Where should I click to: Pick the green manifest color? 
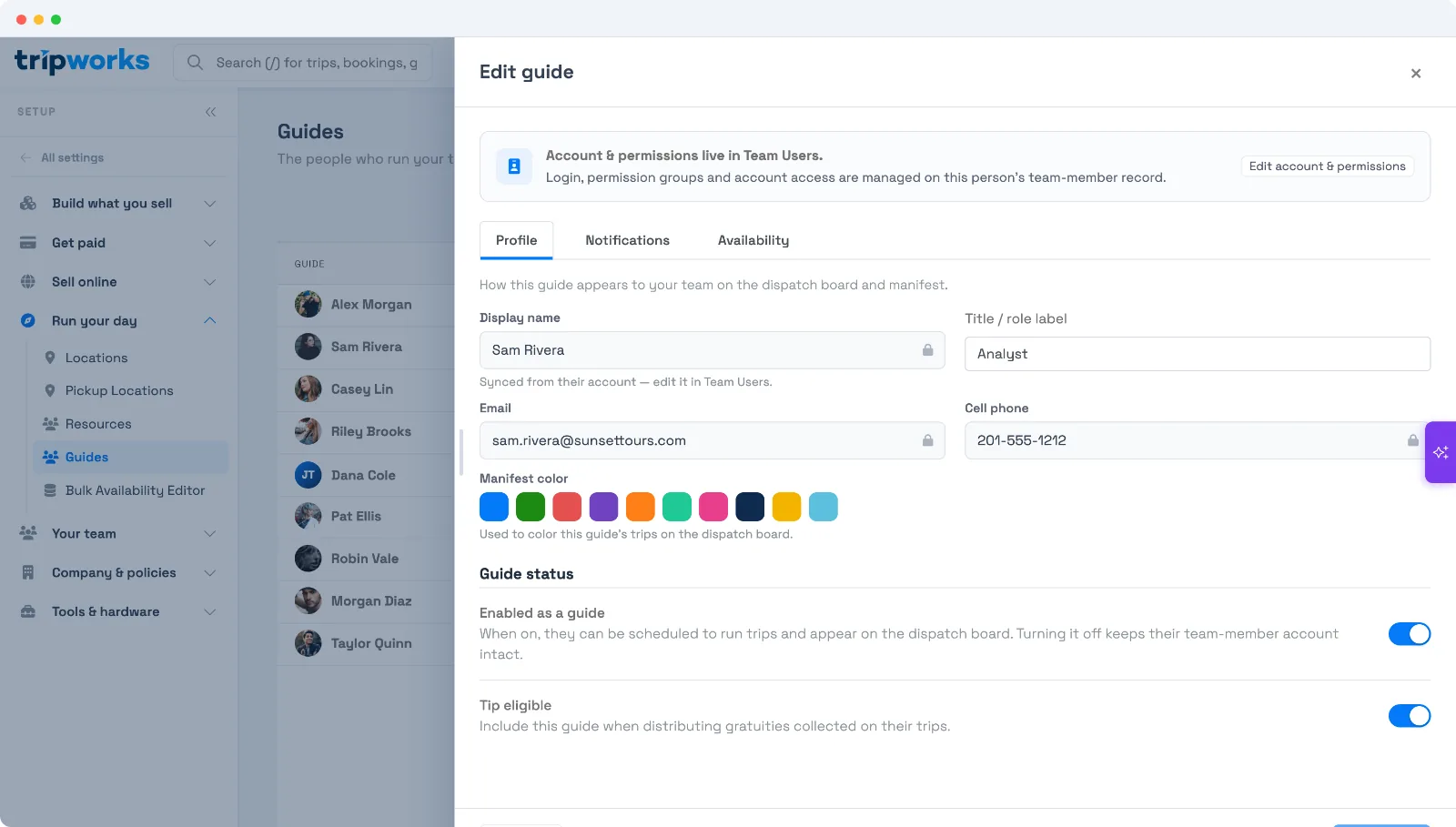531,507
